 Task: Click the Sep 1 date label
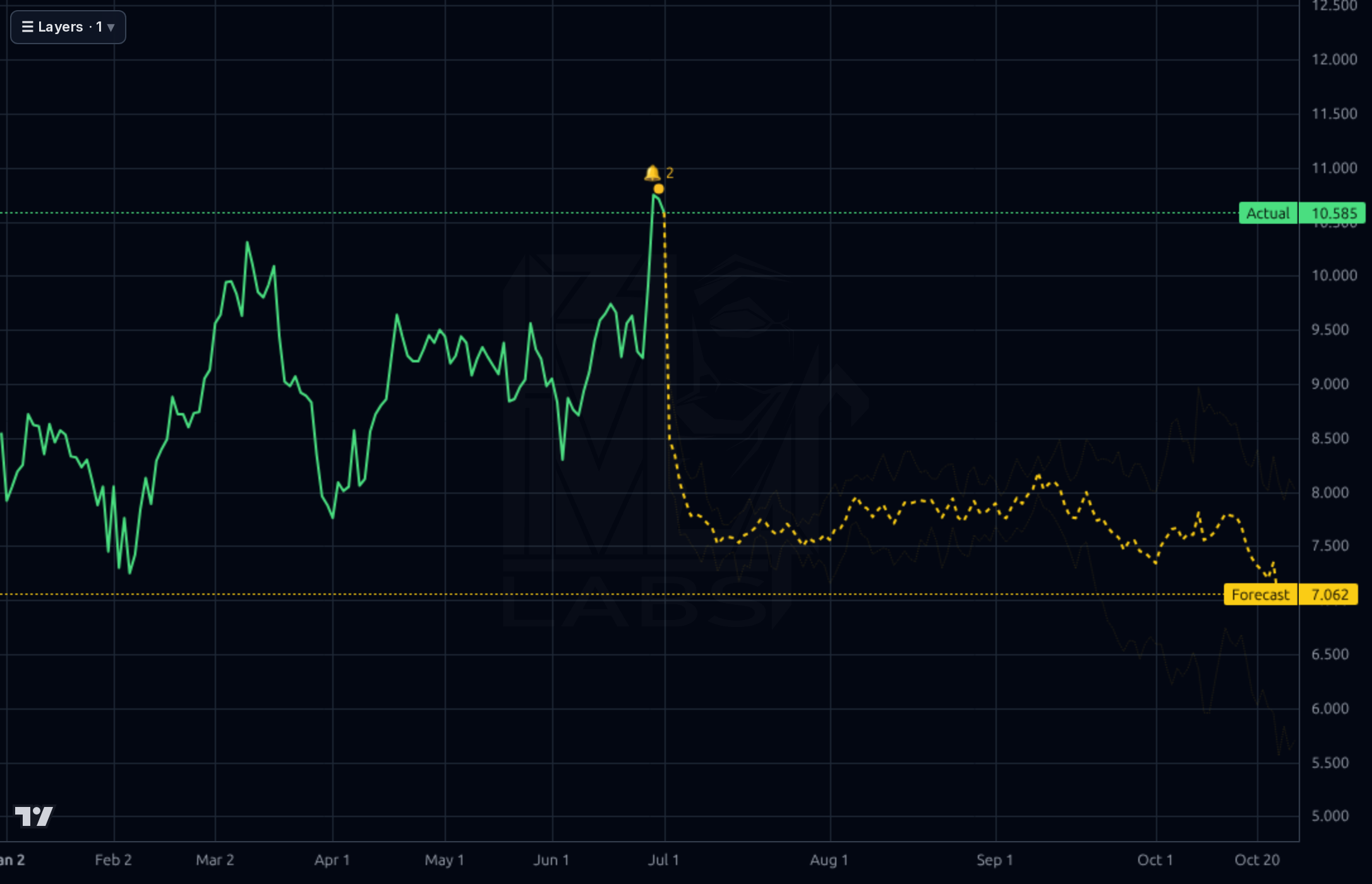click(x=994, y=860)
